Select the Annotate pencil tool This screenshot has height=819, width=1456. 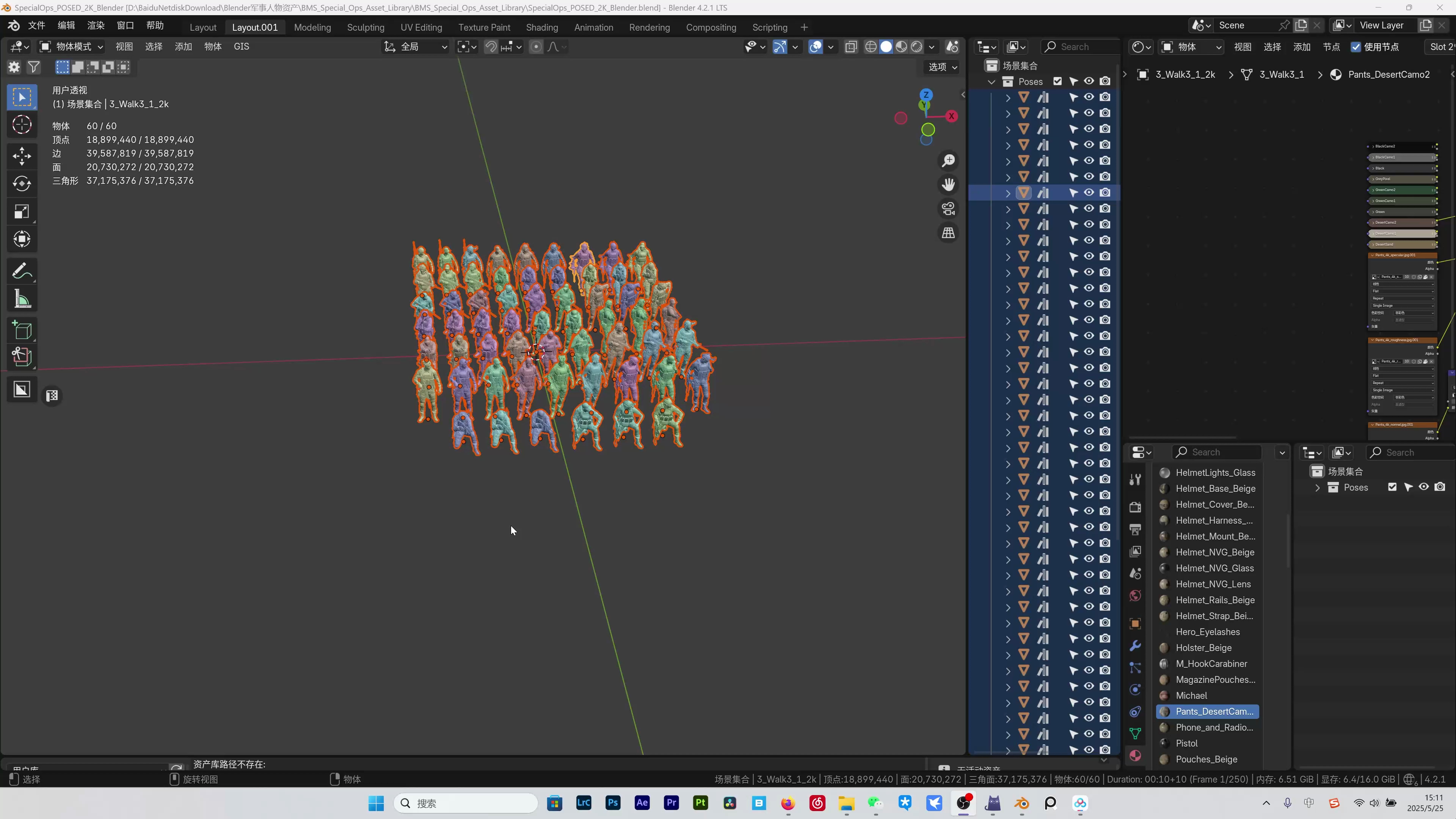pyautogui.click(x=22, y=271)
